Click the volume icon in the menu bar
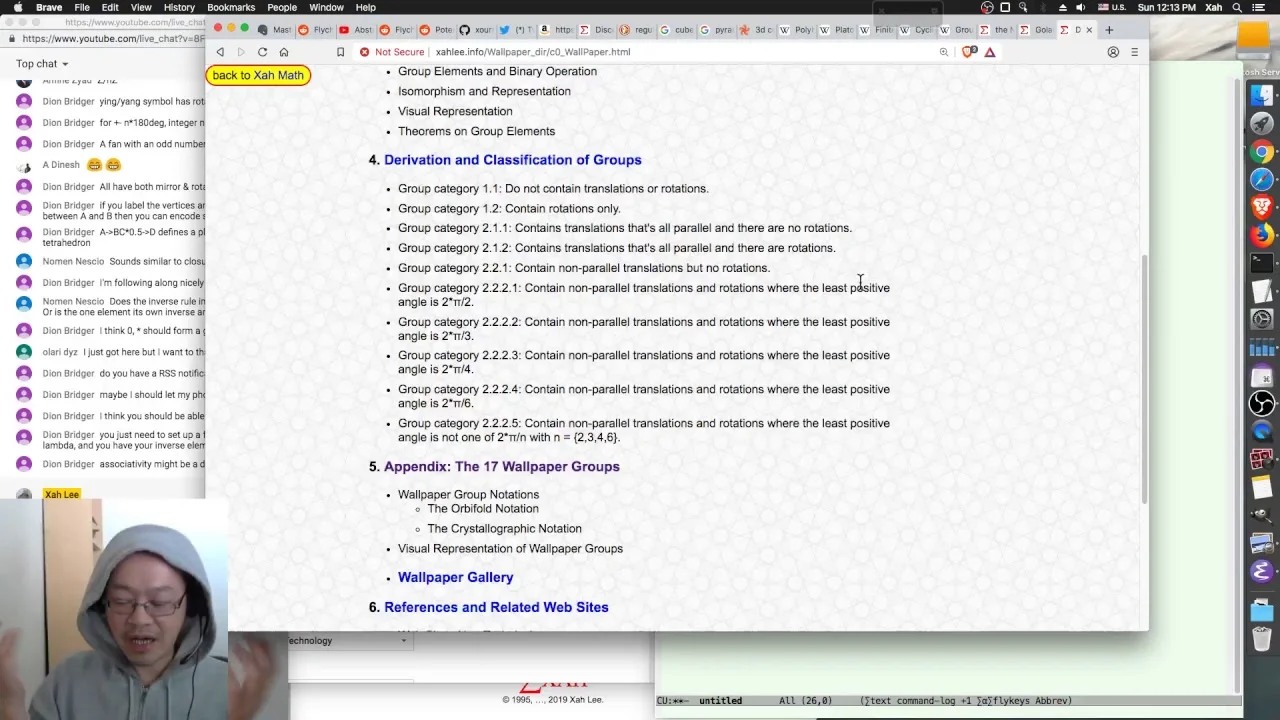Viewport: 1280px width, 720px height. click(x=1080, y=7)
